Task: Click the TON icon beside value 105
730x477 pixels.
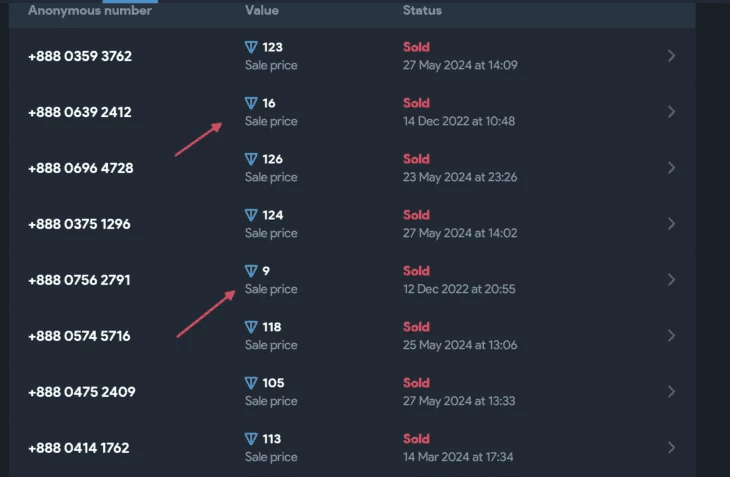Action: 251,383
